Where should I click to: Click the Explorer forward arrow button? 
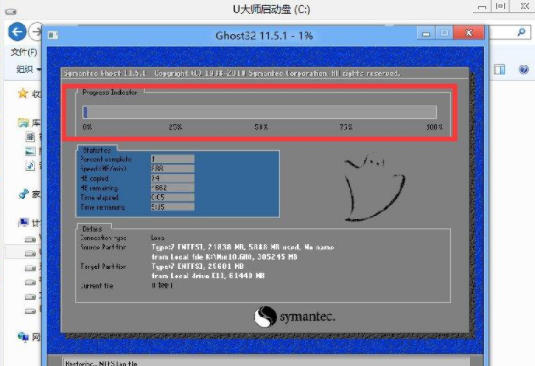pyautogui.click(x=35, y=32)
